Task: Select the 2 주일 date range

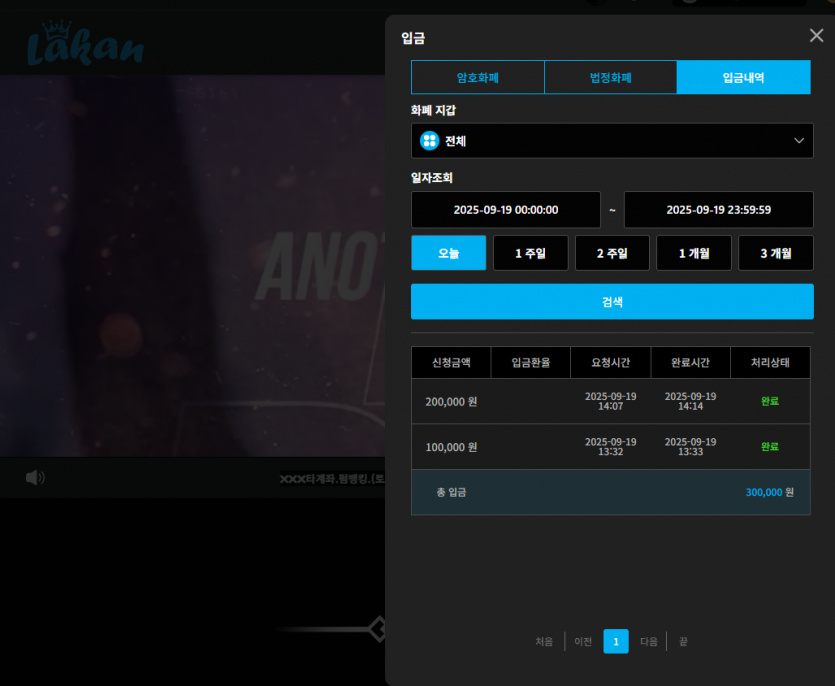Action: pyautogui.click(x=612, y=253)
